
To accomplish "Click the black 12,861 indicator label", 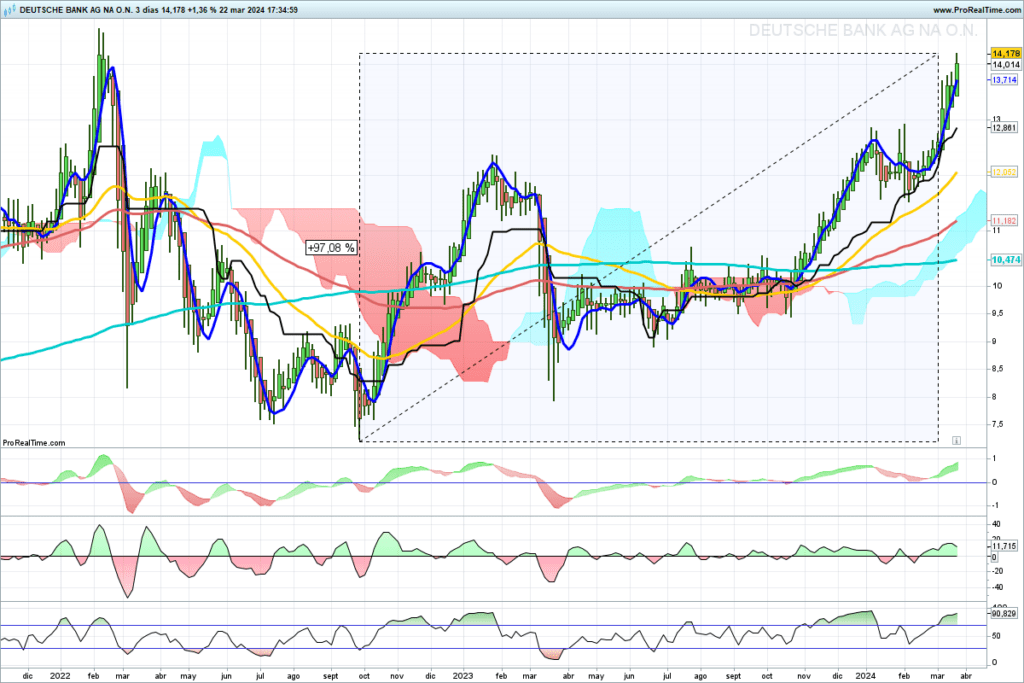I will tap(1004, 128).
